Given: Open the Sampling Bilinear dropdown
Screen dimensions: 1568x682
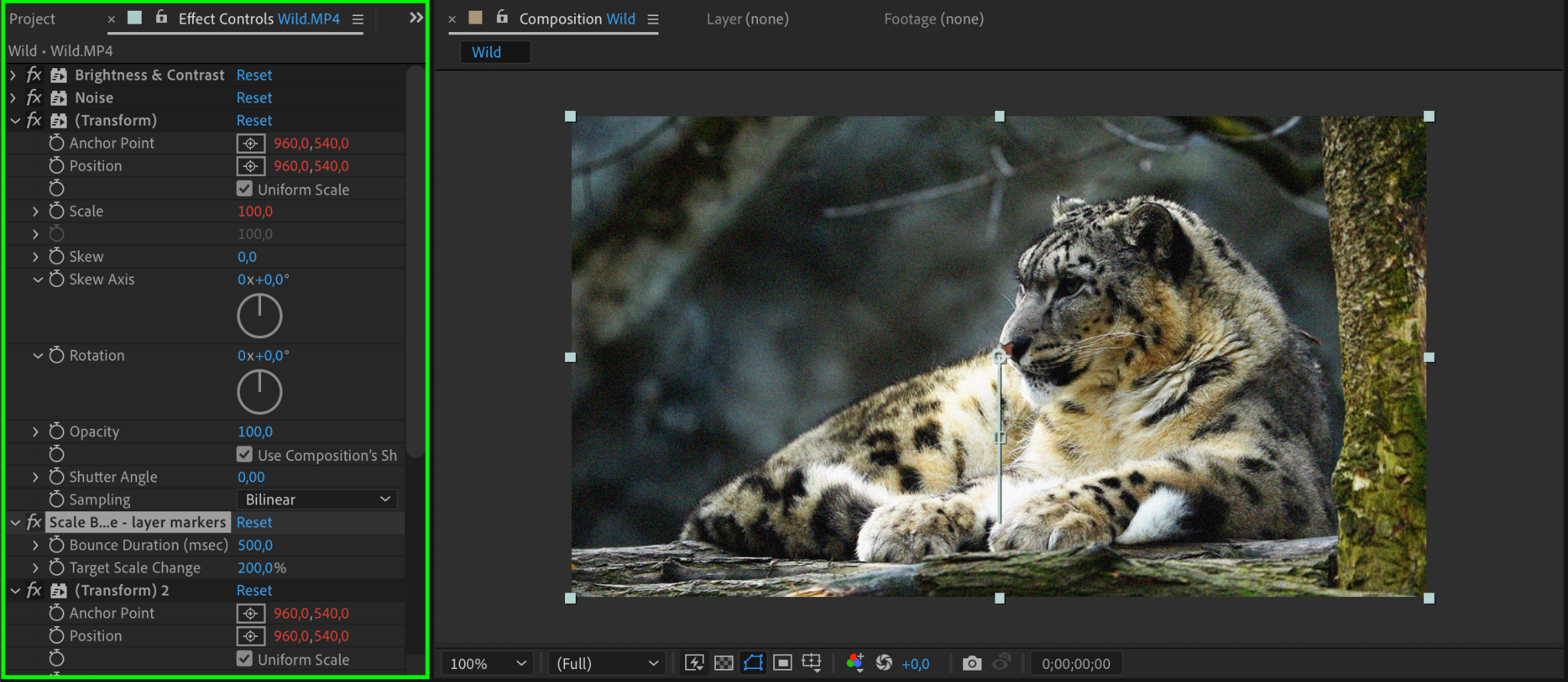Looking at the screenshot, I should [x=317, y=500].
